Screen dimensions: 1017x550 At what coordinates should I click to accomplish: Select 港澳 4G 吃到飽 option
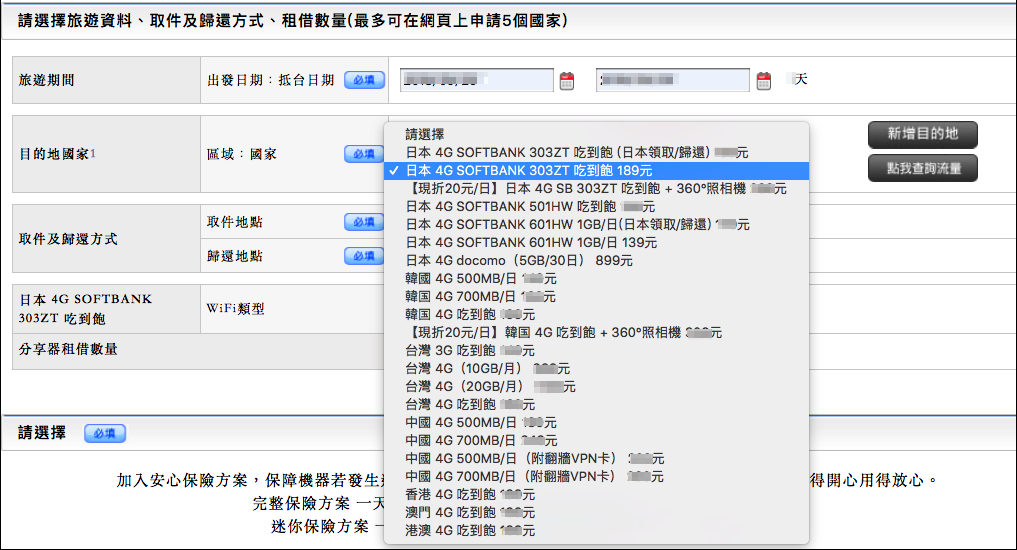[x=597, y=531]
